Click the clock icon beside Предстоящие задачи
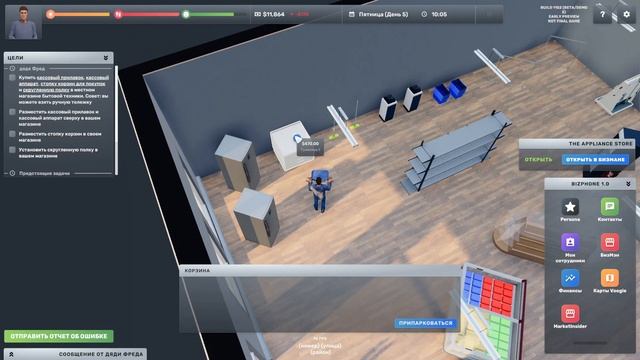Image resolution: width=640 pixels, height=360 pixels. pos(12,173)
